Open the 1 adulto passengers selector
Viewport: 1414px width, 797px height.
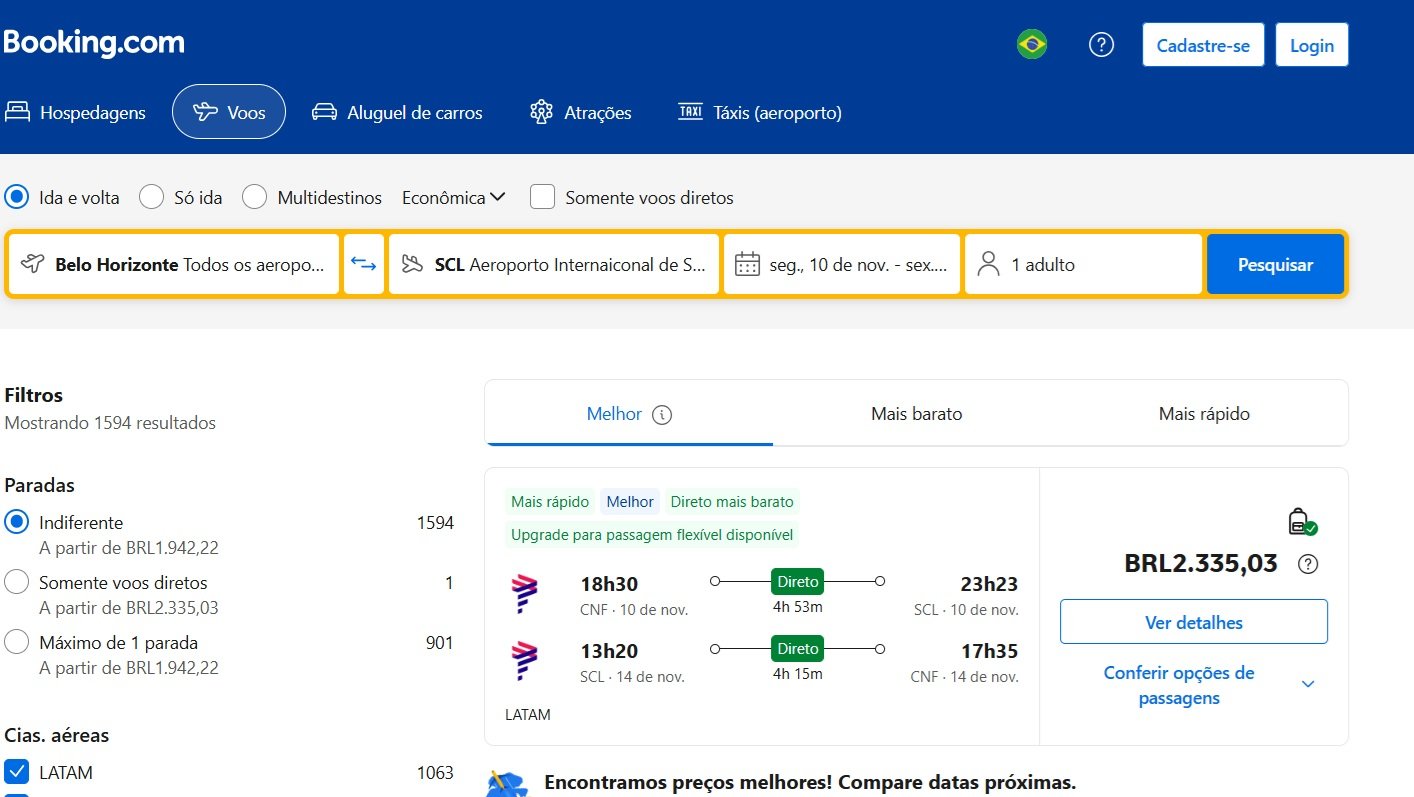[1083, 264]
